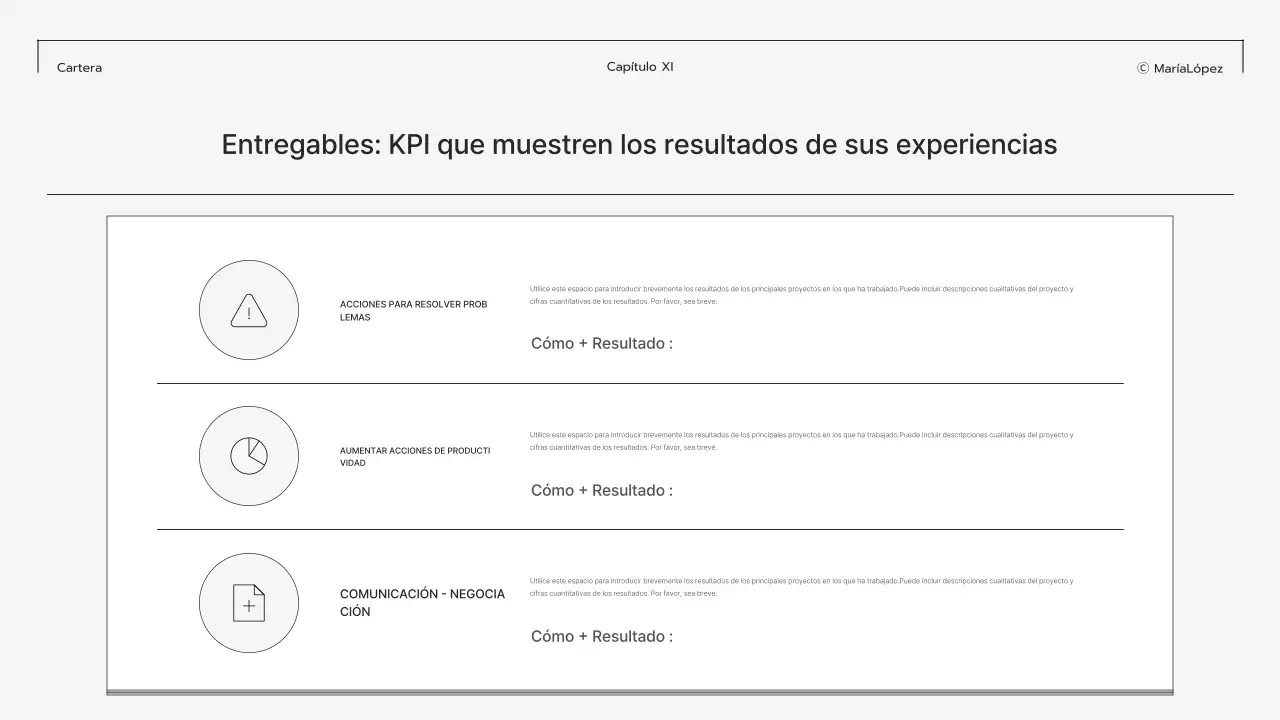Select second 'Cómo + Resultado :' placeholder

(601, 490)
